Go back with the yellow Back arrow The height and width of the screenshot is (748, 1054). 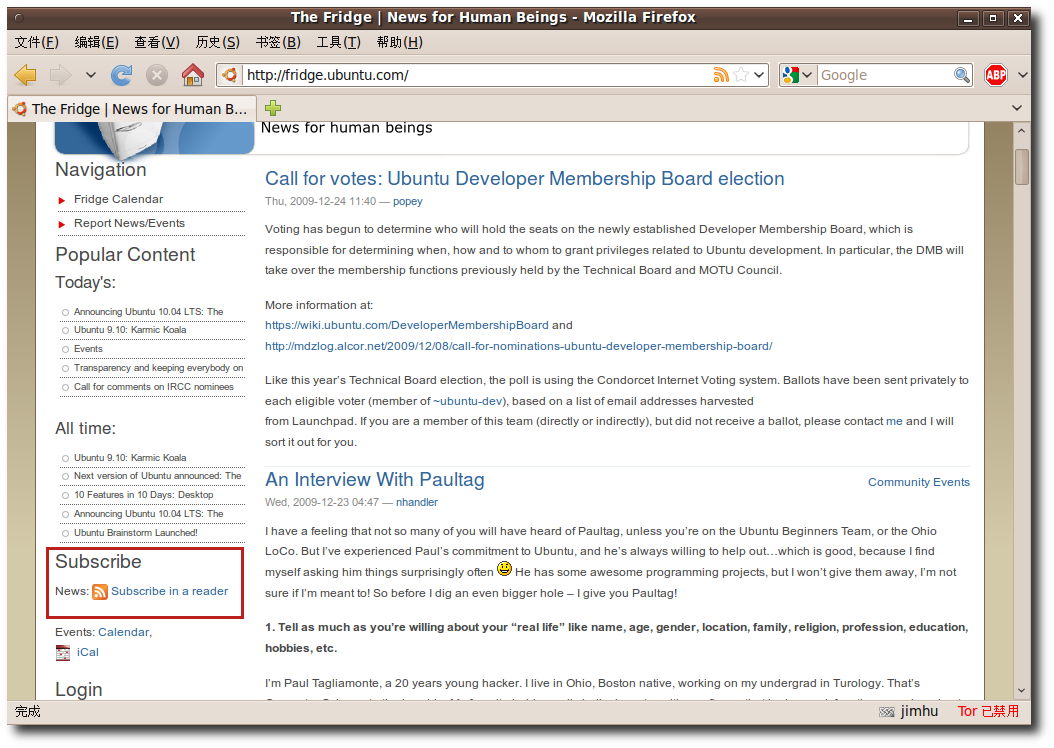(x=26, y=75)
